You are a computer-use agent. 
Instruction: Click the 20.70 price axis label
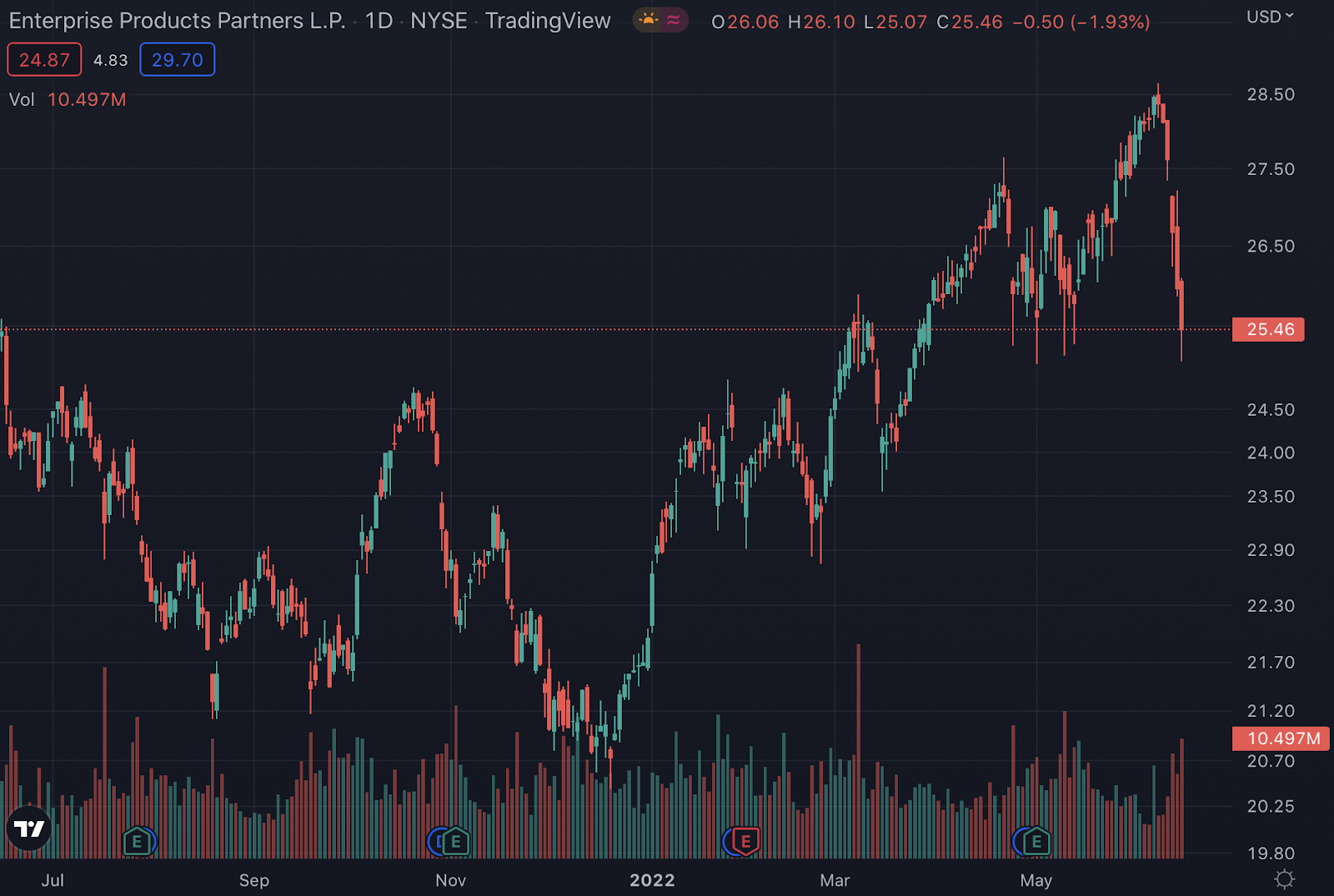click(x=1271, y=761)
